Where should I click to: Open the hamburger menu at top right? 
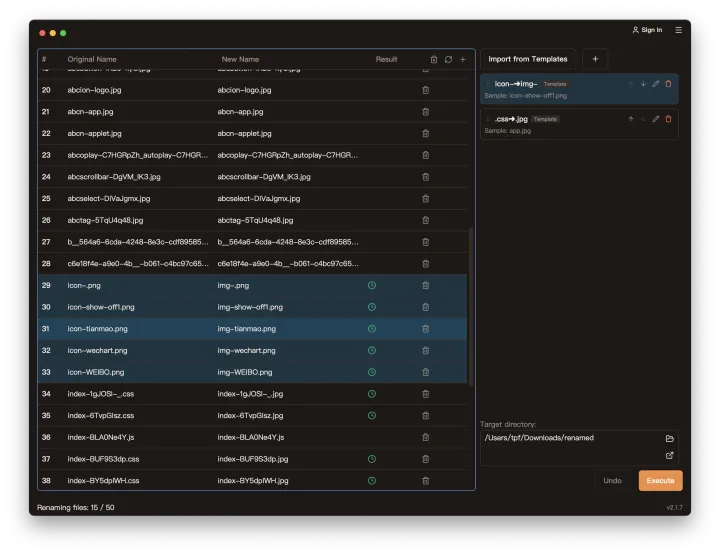(x=679, y=30)
